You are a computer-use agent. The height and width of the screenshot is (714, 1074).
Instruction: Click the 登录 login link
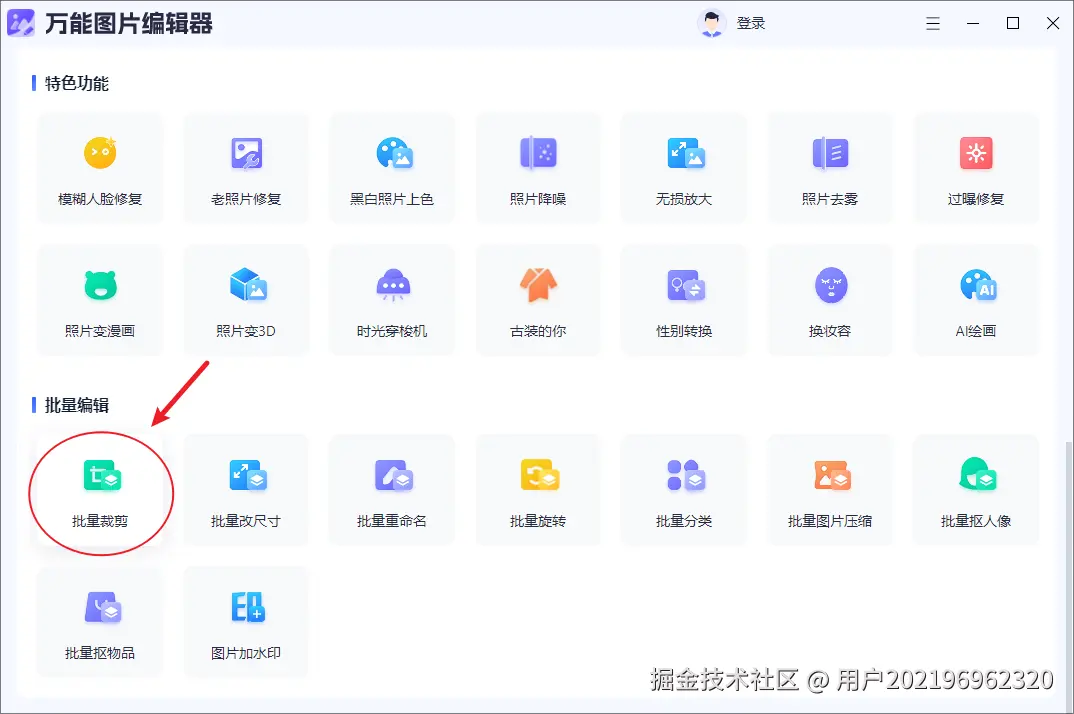click(751, 23)
